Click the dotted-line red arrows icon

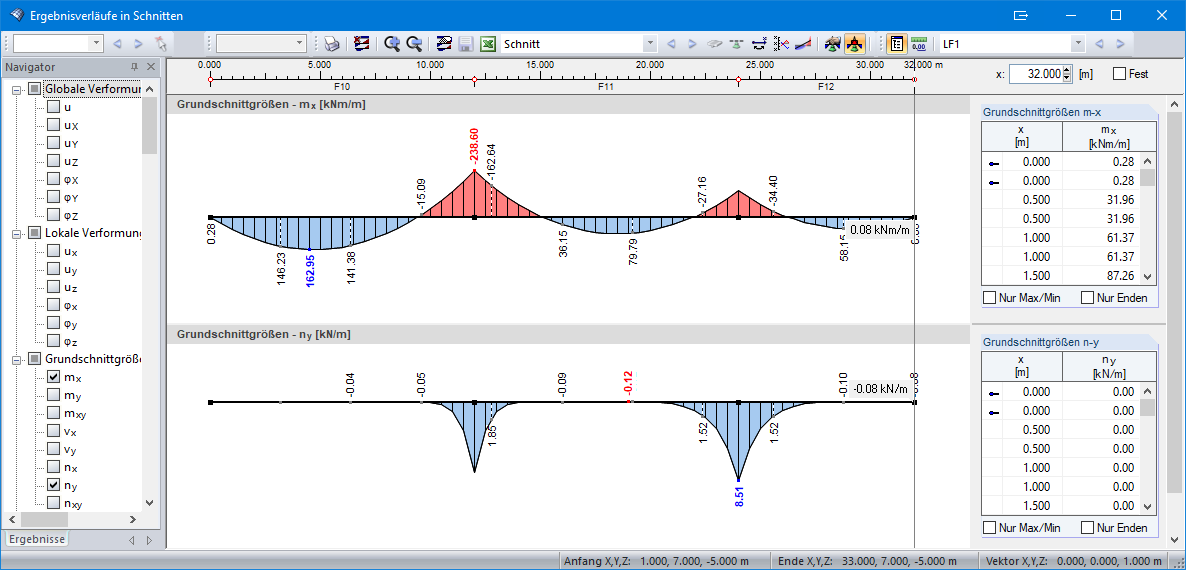pyautogui.click(x=782, y=44)
